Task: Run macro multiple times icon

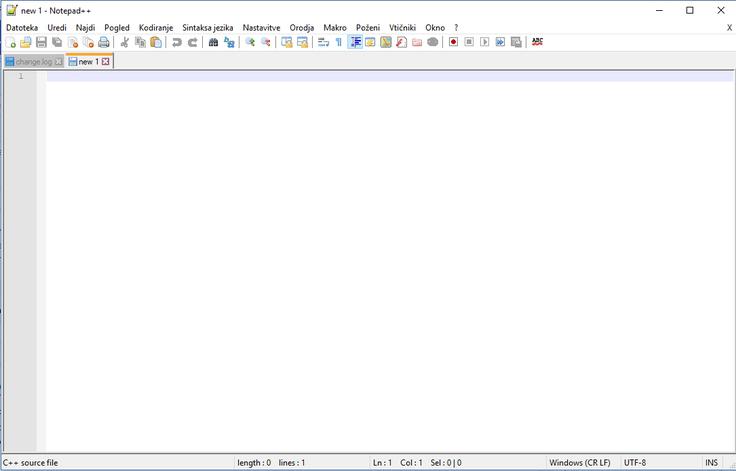Action: [500, 42]
